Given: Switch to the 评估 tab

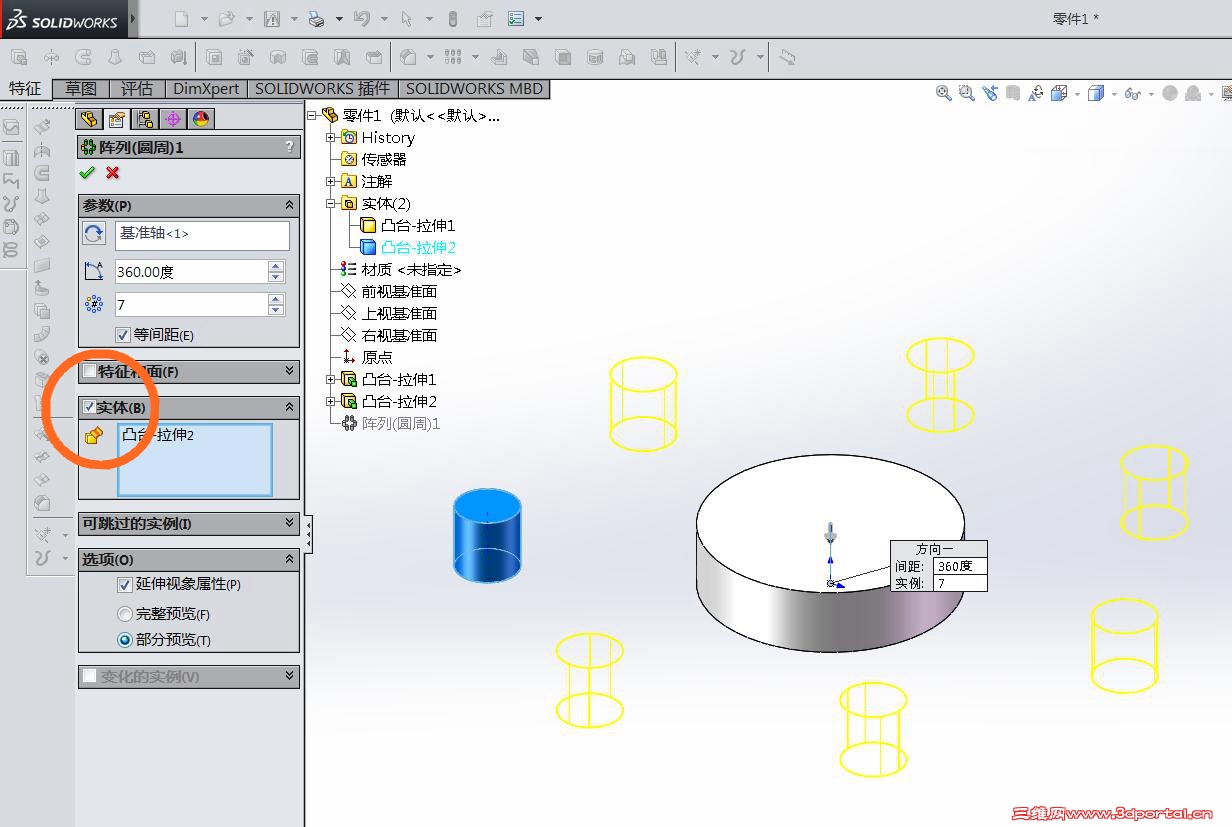Looking at the screenshot, I should pos(136,88).
